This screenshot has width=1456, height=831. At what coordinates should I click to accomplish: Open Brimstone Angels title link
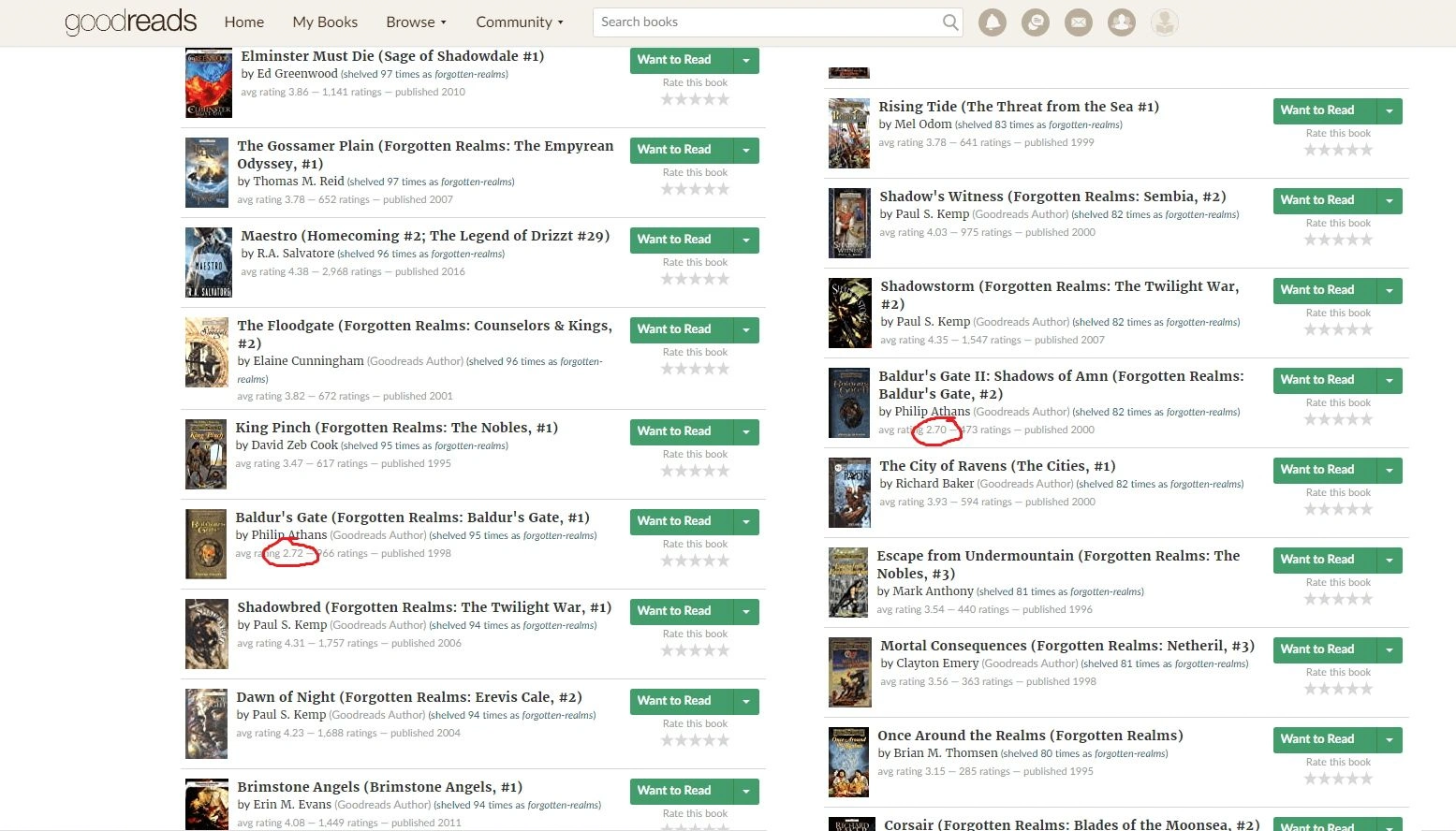coord(380,787)
